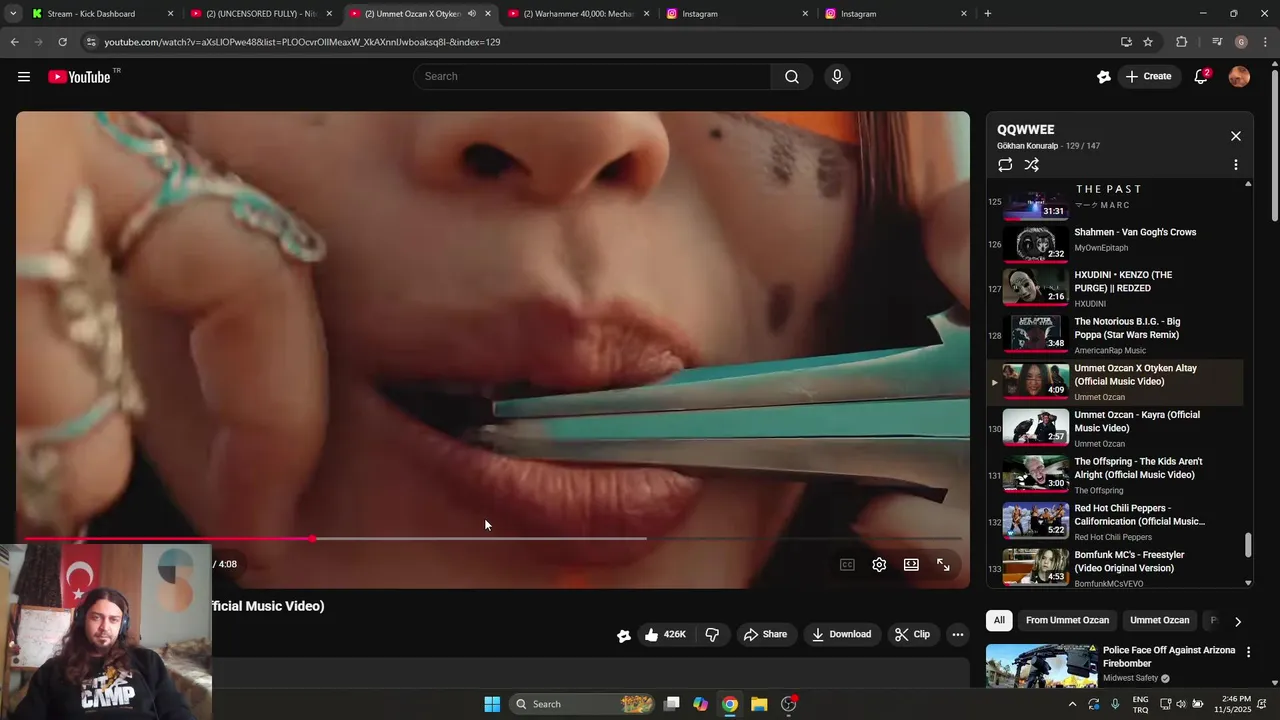1280x720 pixels.
Task: Open Chrome from taskbar
Action: click(x=730, y=704)
